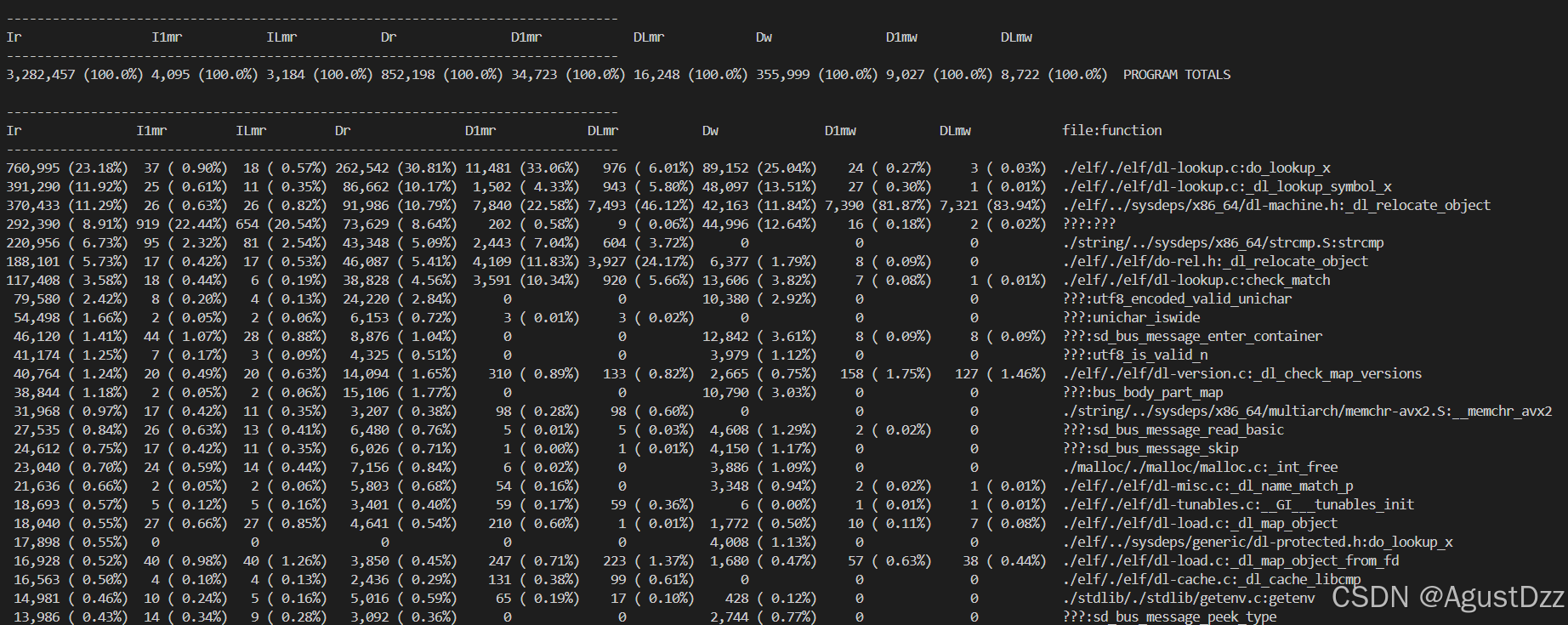Select the do-rel.h _dl_relocate_object entry
The image size is (1568, 625).
click(1215, 262)
